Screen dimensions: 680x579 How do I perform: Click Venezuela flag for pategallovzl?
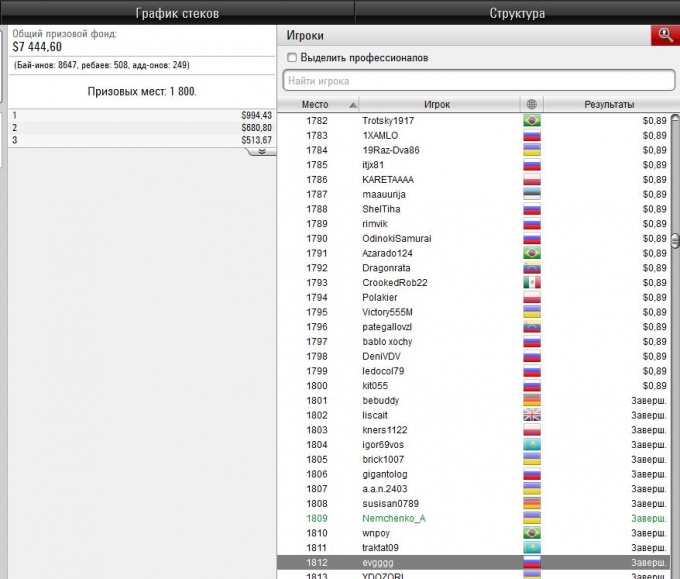(532, 327)
